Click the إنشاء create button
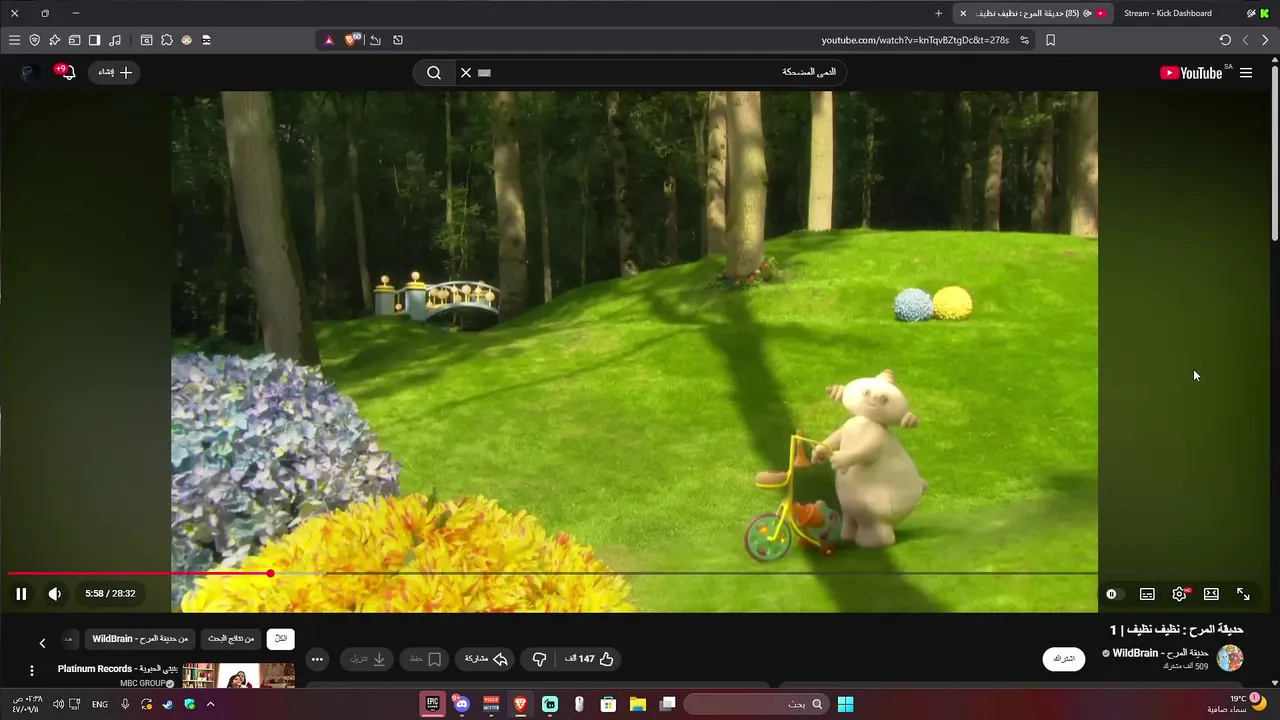Screen dimensions: 1280x720 point(114,73)
